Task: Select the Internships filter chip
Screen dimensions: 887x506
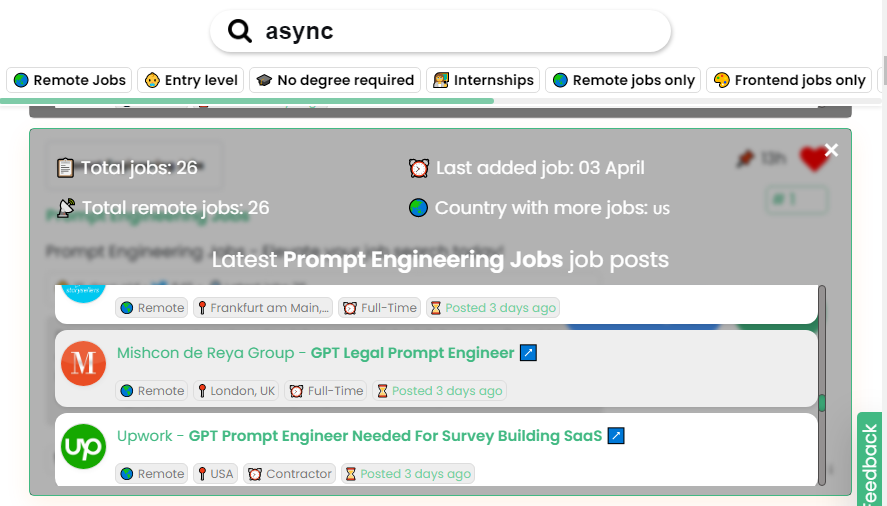Action: [482, 80]
